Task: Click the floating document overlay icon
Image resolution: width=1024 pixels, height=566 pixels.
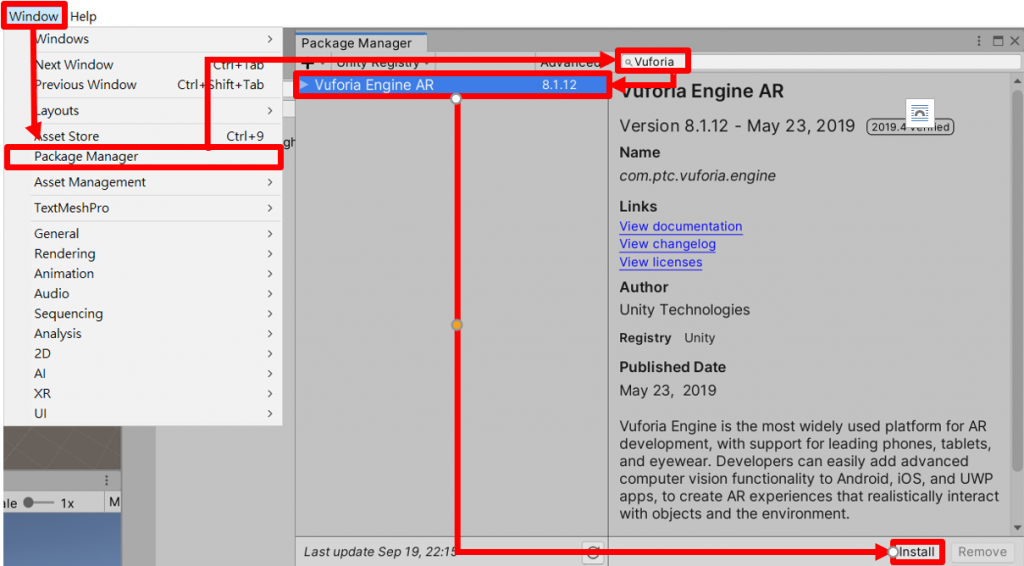Action: (x=920, y=113)
